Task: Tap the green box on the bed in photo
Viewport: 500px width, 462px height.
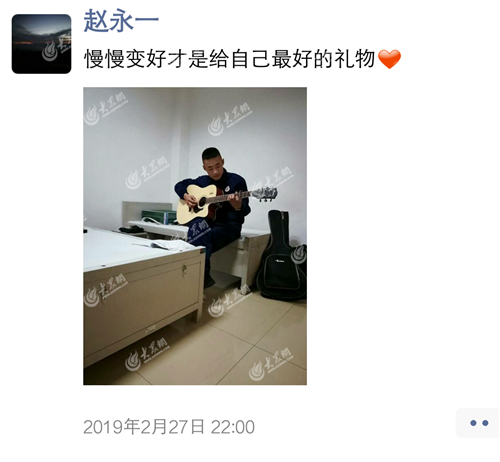Action: (159, 217)
